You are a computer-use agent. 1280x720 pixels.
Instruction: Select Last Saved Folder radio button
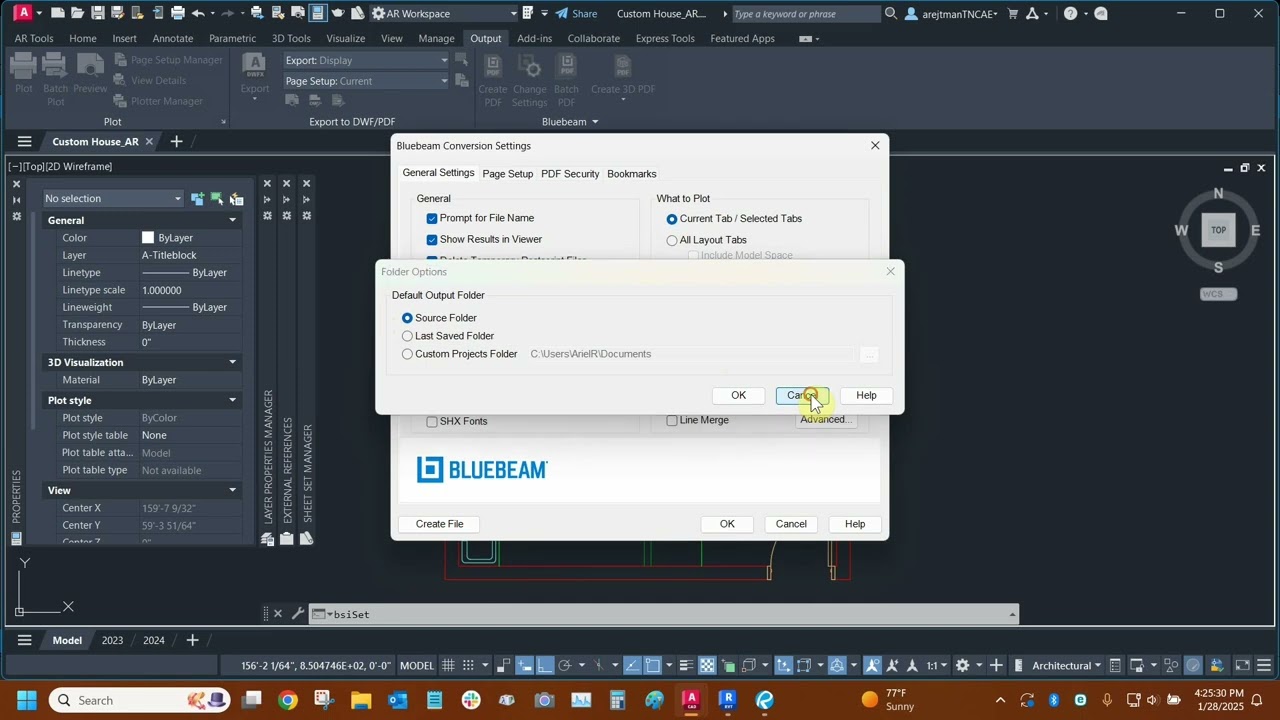point(407,336)
